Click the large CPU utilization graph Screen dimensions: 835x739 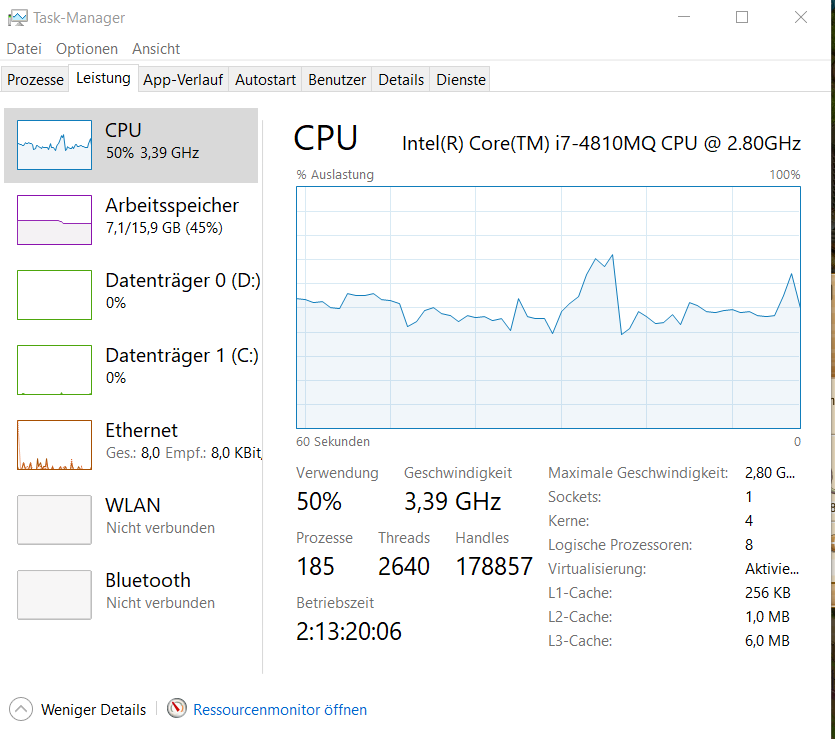pos(549,307)
